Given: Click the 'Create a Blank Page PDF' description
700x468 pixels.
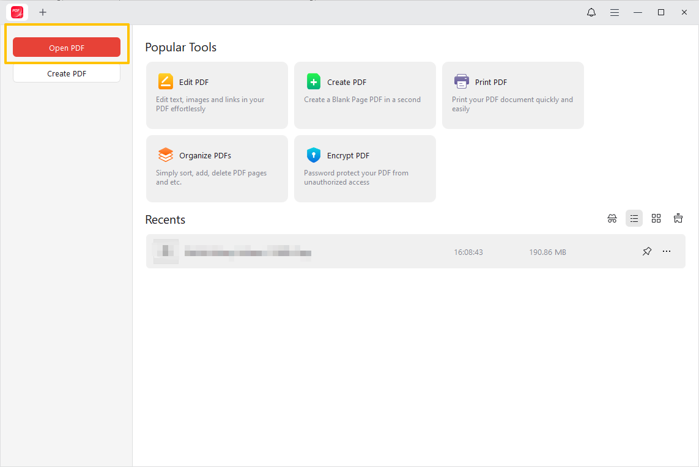Looking at the screenshot, I should 362,100.
